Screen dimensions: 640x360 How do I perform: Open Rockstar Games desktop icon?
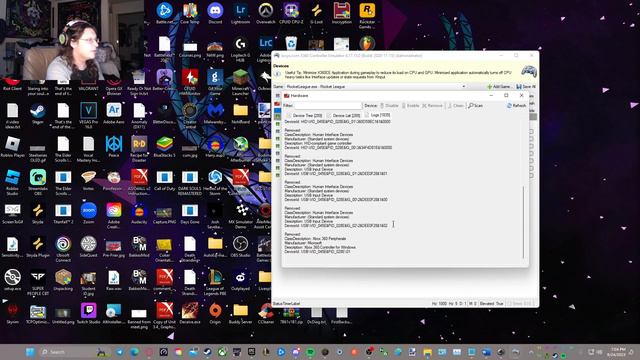tap(367, 16)
